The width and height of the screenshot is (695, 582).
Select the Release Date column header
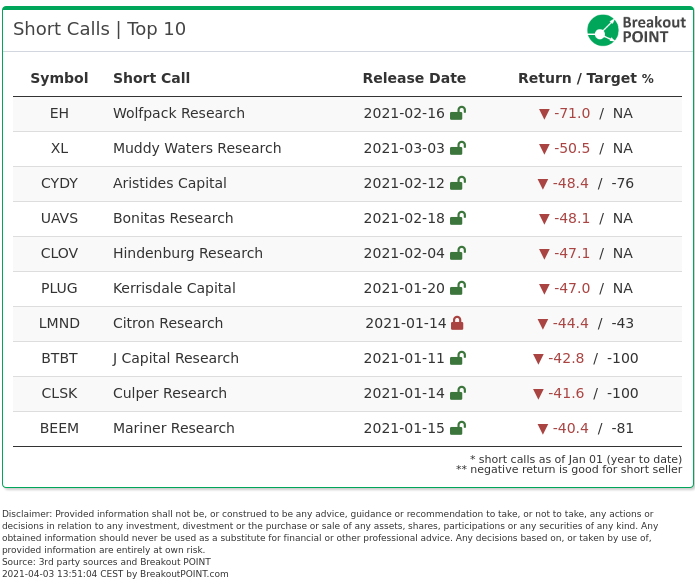[x=414, y=78]
